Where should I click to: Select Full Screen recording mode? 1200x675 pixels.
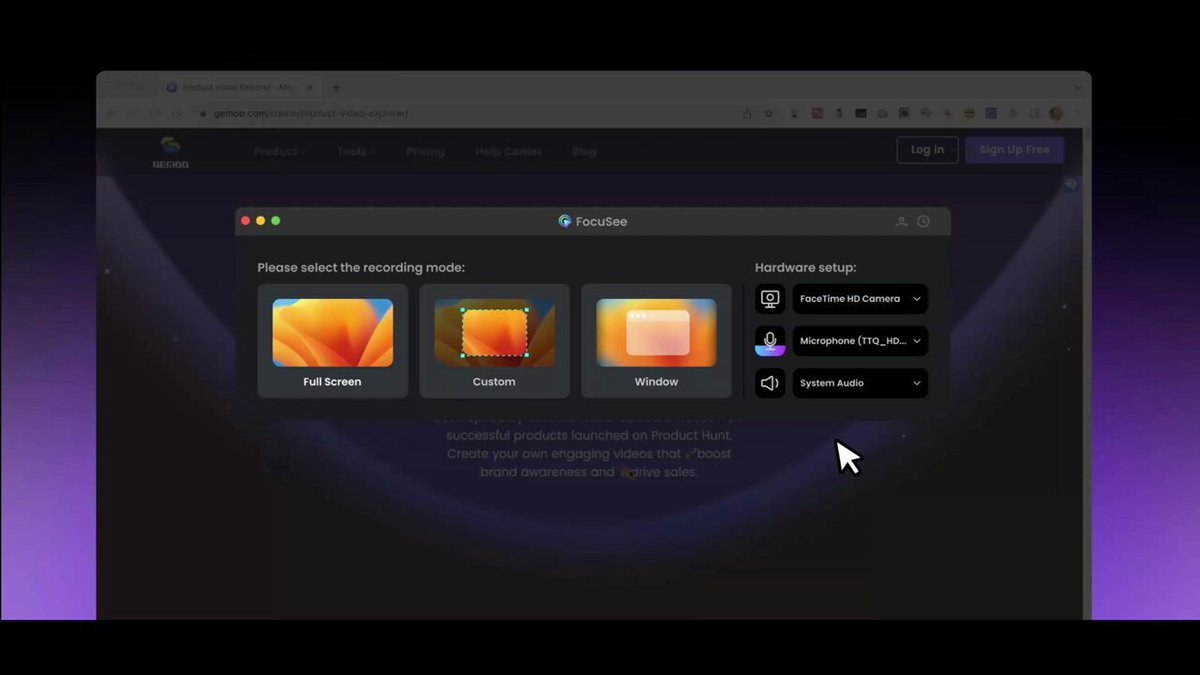(333, 341)
